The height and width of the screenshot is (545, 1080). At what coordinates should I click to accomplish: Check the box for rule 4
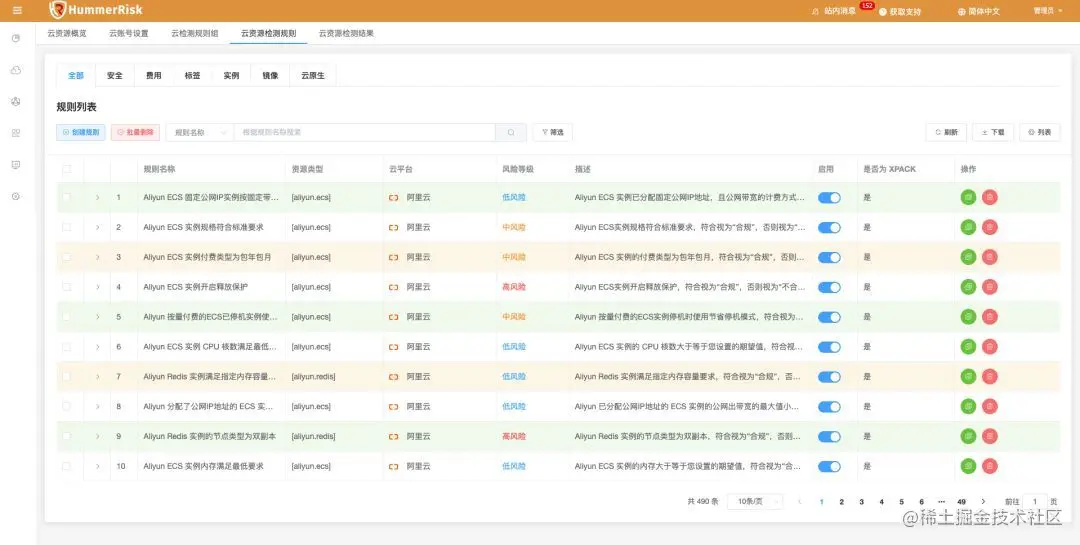[x=67, y=287]
